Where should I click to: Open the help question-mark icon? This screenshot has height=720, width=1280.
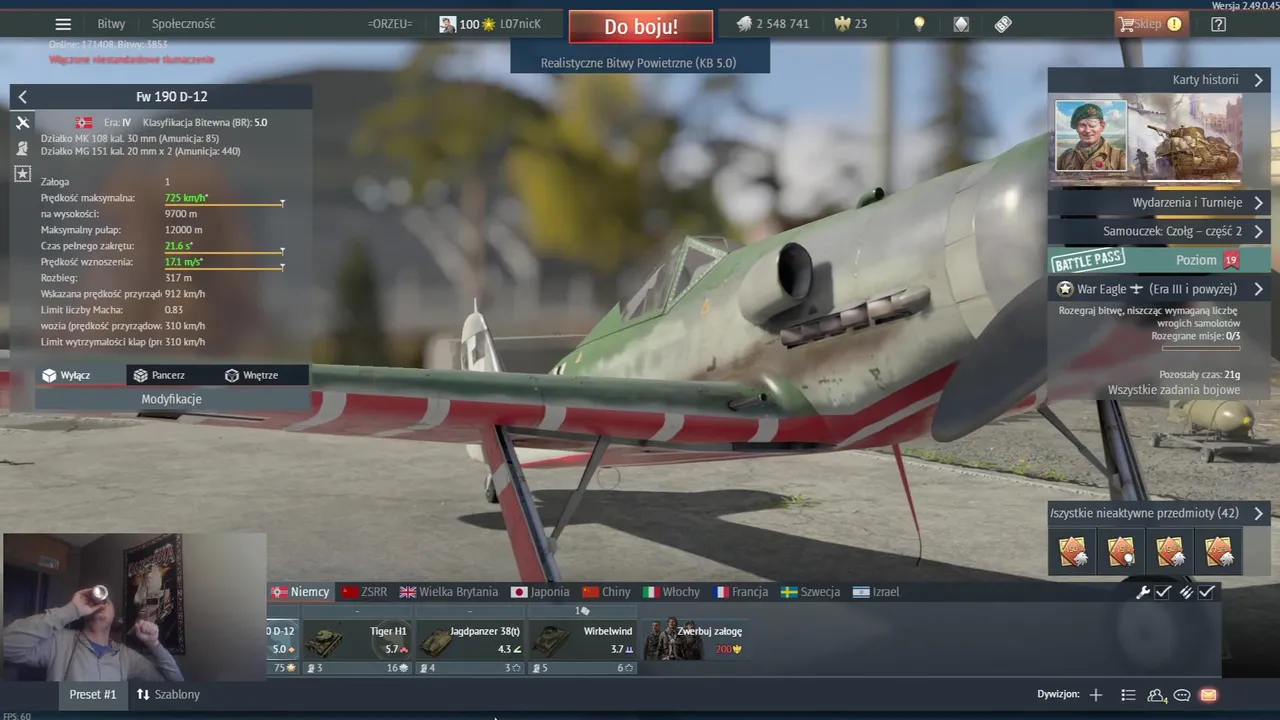pyautogui.click(x=1218, y=24)
